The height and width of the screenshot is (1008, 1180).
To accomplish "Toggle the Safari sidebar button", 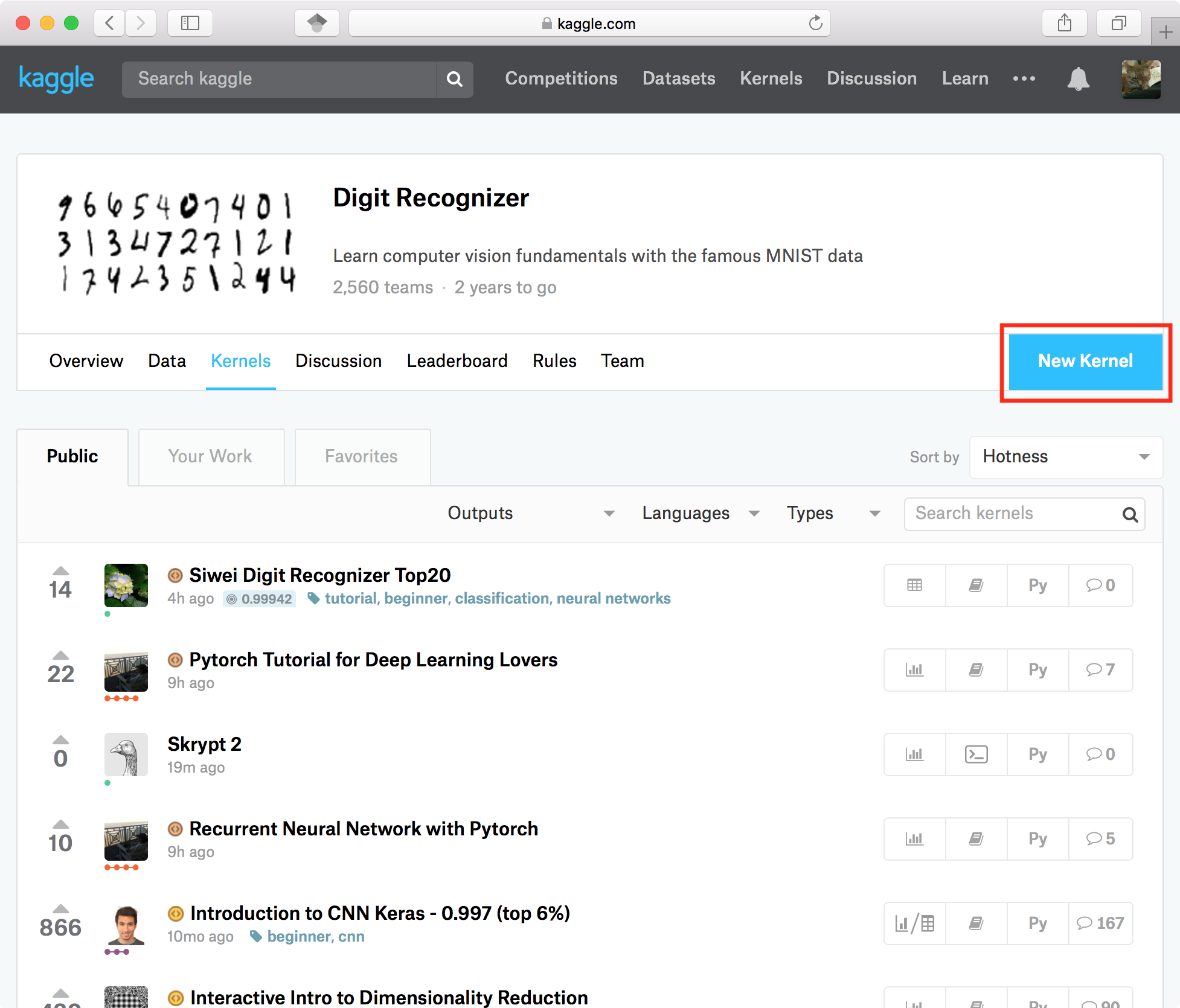I will click(190, 24).
